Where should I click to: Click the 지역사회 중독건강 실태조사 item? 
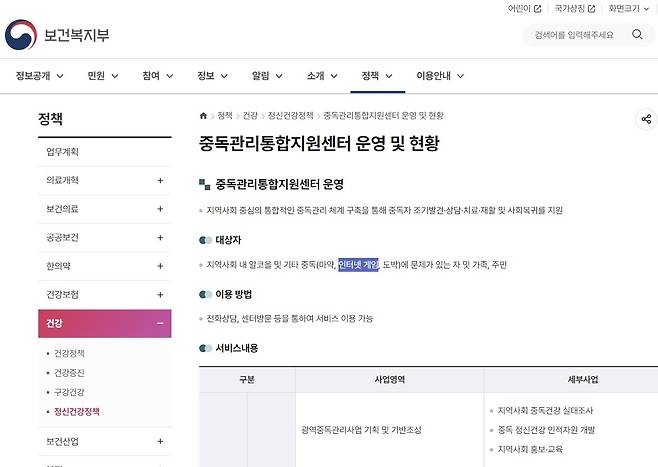coord(546,411)
